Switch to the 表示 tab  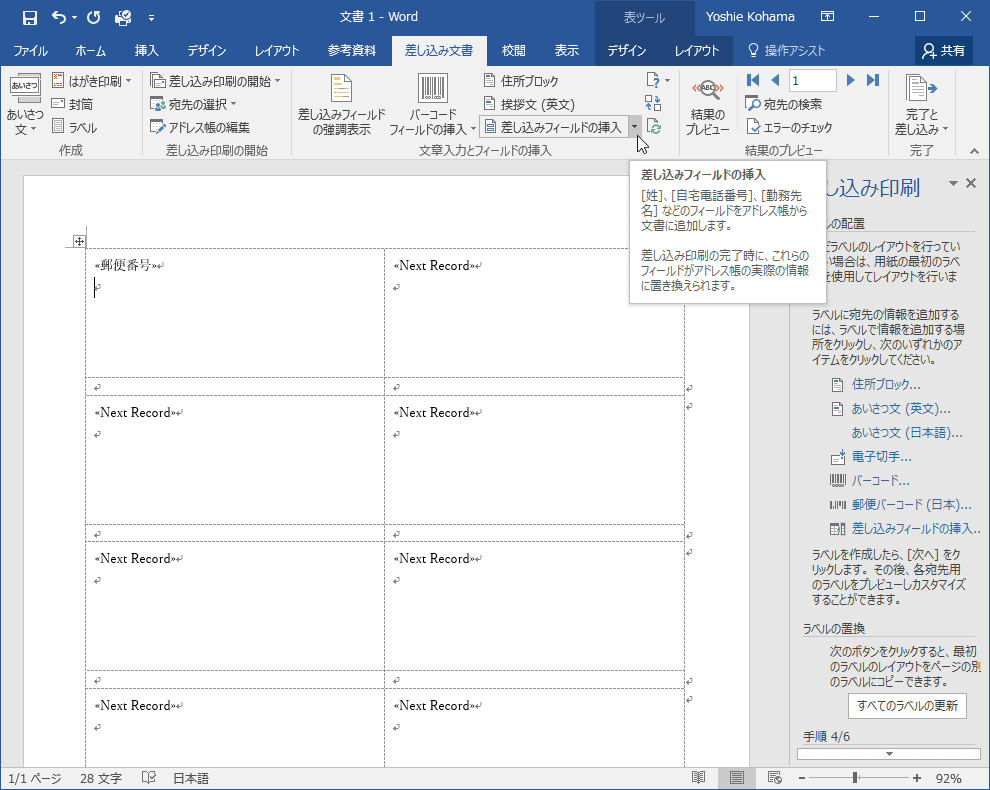click(566, 51)
